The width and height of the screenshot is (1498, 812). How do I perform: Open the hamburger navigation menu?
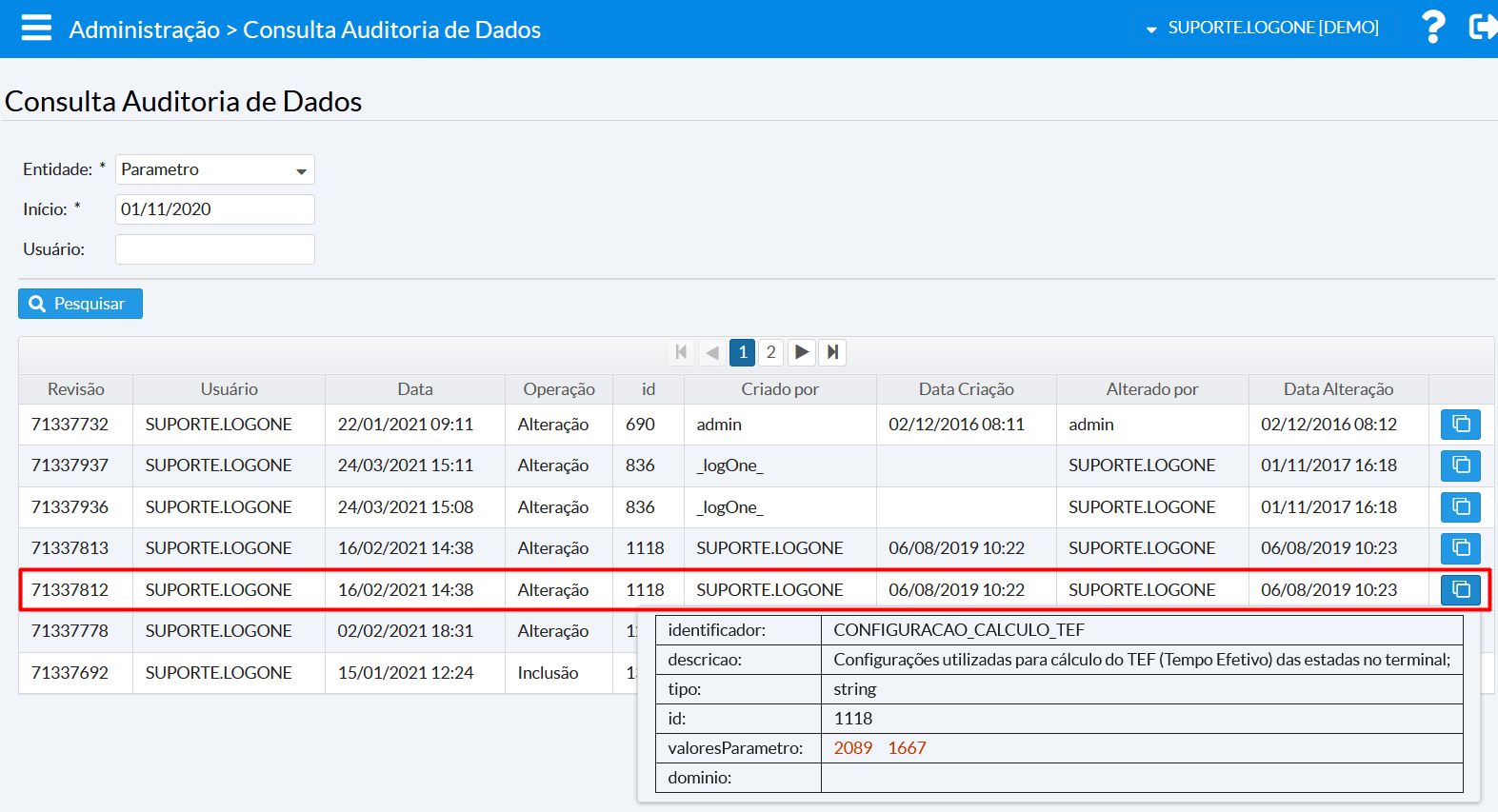click(36, 28)
